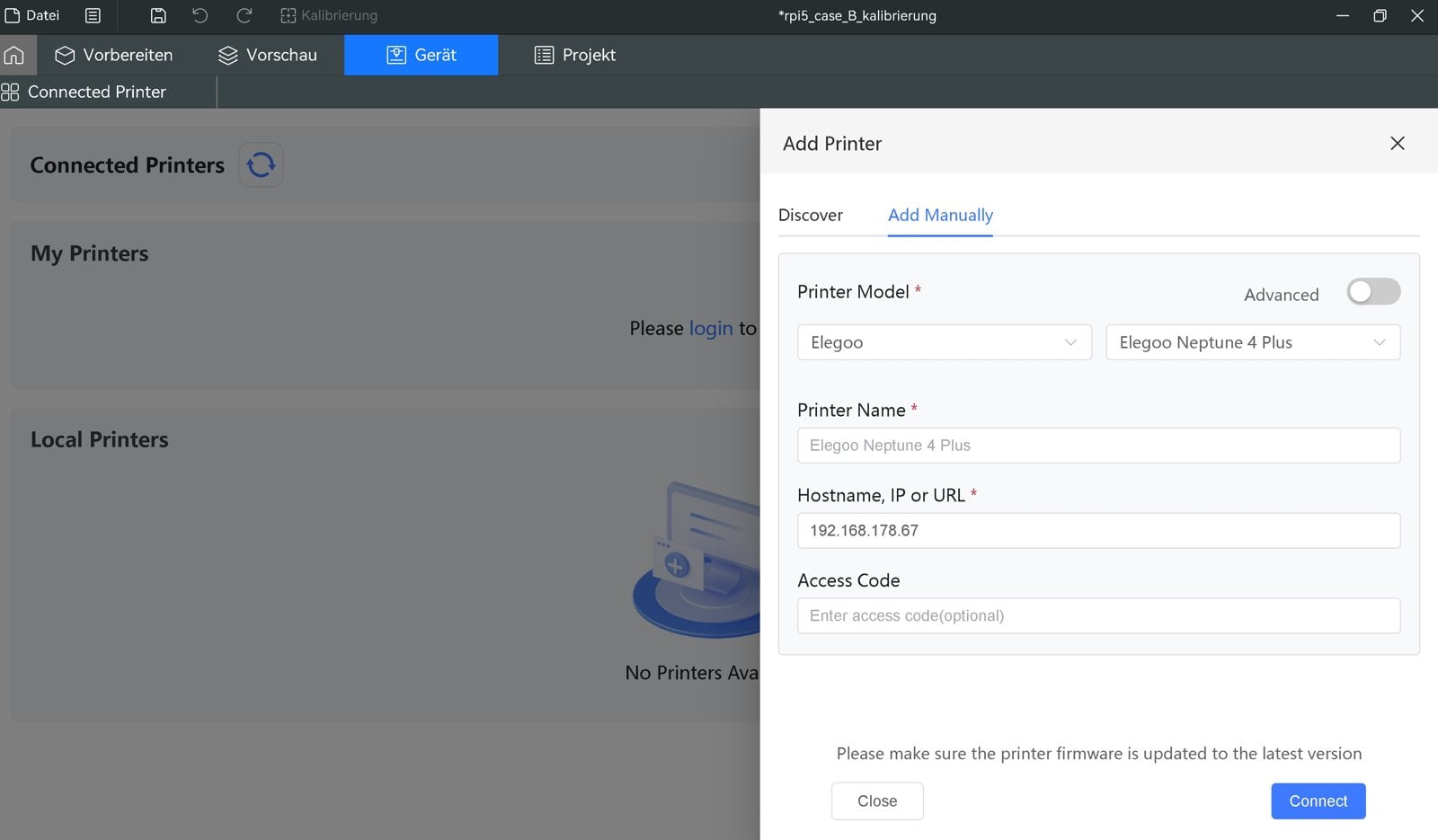
Task: Click the Connect button
Action: pos(1318,801)
